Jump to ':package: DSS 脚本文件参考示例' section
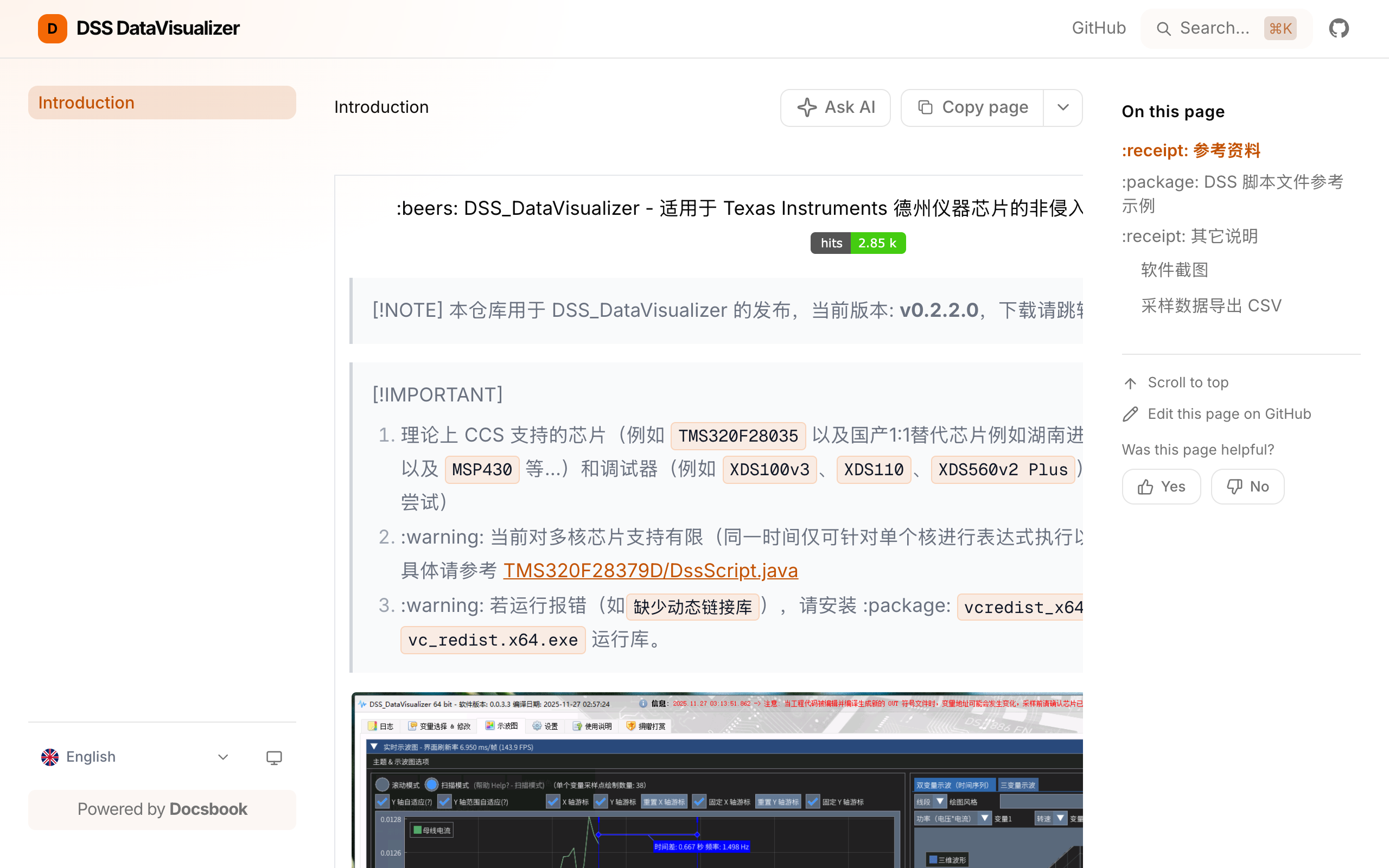1389x868 pixels. tap(1233, 194)
